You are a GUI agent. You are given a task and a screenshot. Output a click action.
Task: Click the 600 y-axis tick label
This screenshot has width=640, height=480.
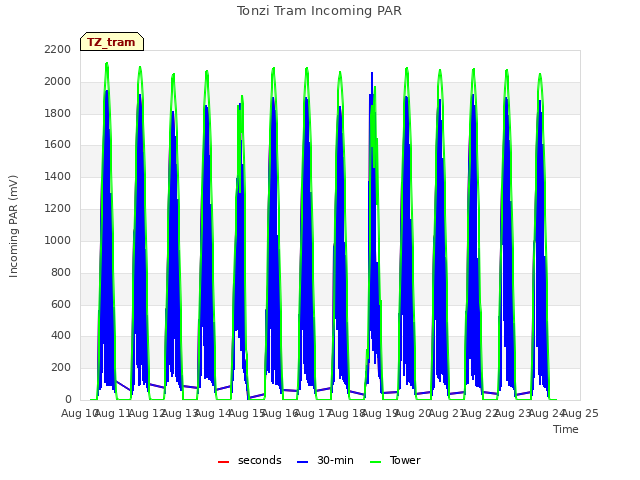click(61, 304)
